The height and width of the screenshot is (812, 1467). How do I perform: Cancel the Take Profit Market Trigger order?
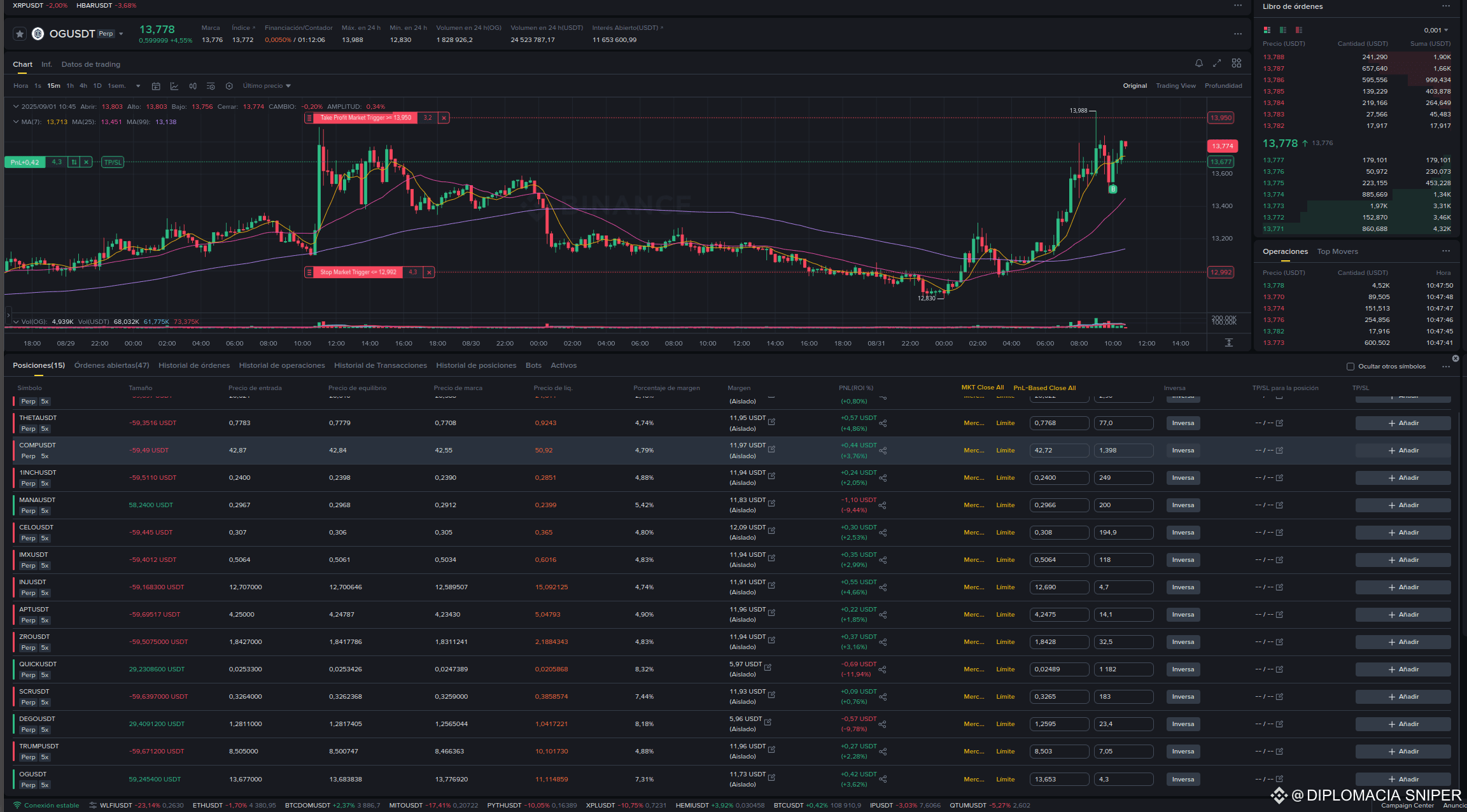(x=444, y=118)
